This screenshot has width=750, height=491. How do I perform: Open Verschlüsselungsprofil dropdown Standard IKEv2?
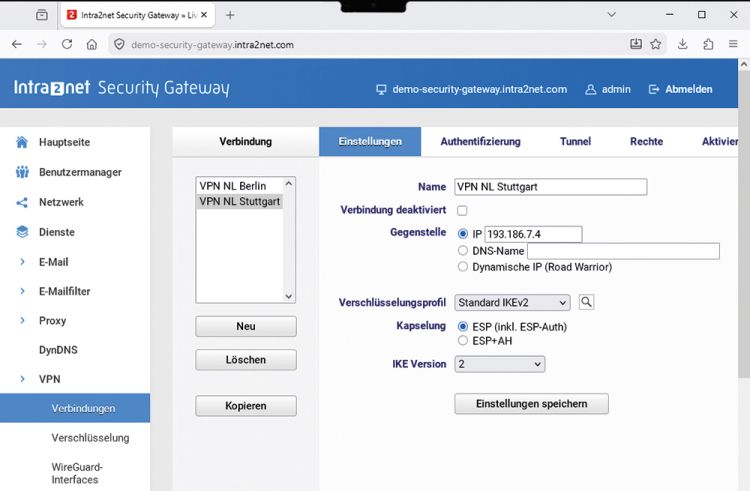(x=512, y=303)
